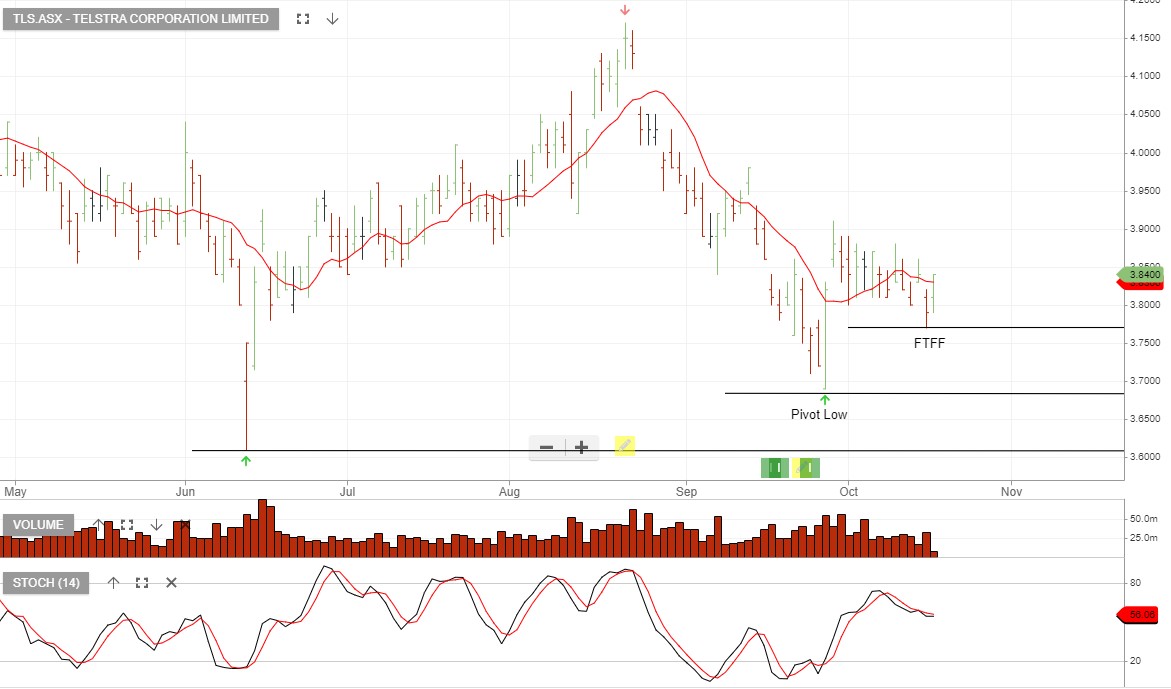Open the chart in fullscreen view
The width and height of the screenshot is (1171, 689).
pyautogui.click(x=303, y=18)
